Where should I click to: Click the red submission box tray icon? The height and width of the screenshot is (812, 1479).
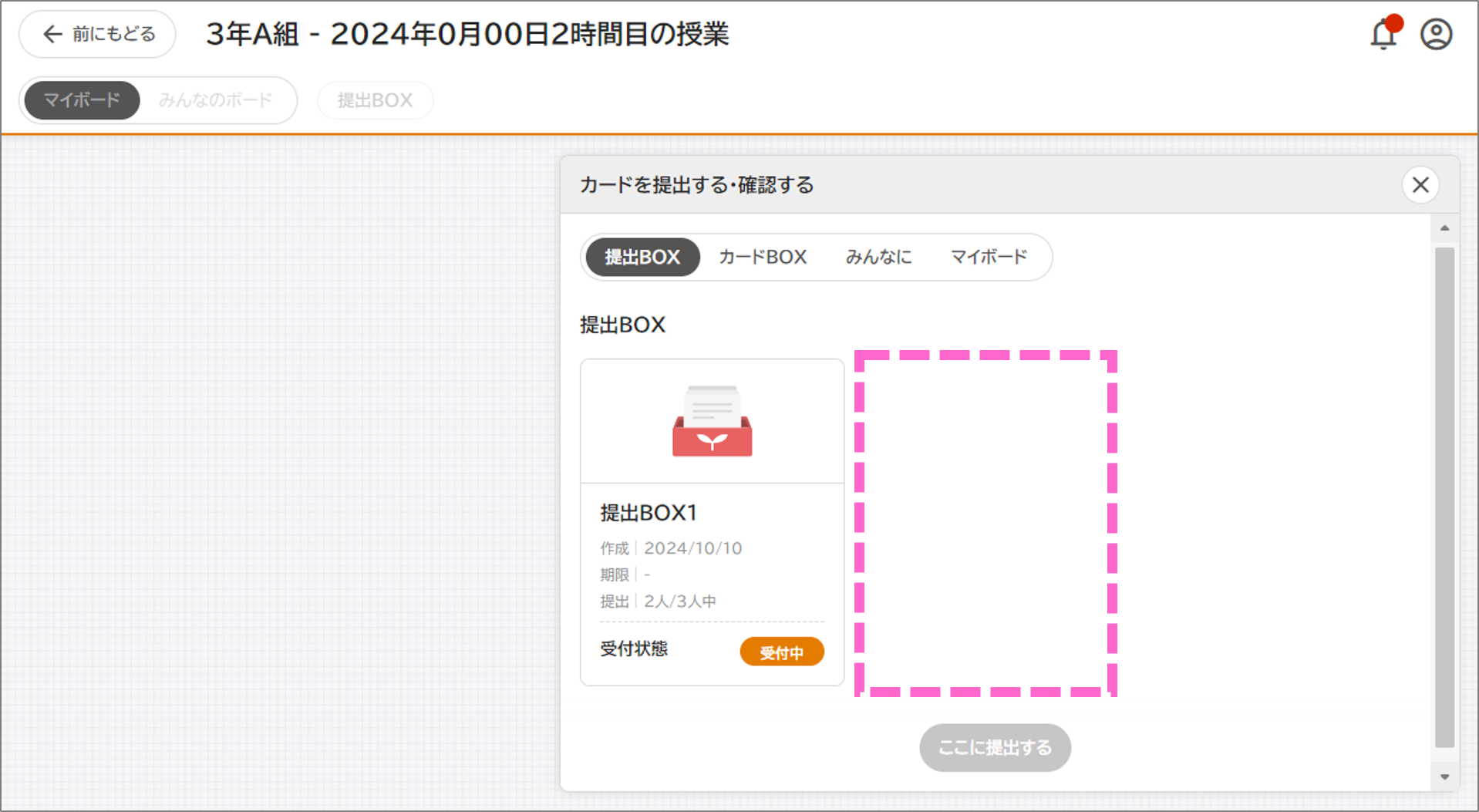tap(712, 422)
